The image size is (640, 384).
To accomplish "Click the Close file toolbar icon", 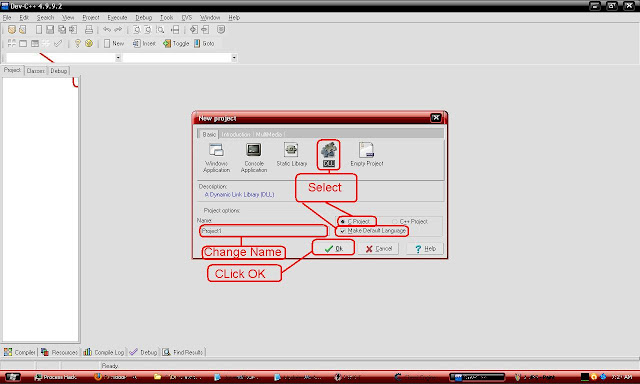I will click(x=73, y=29).
